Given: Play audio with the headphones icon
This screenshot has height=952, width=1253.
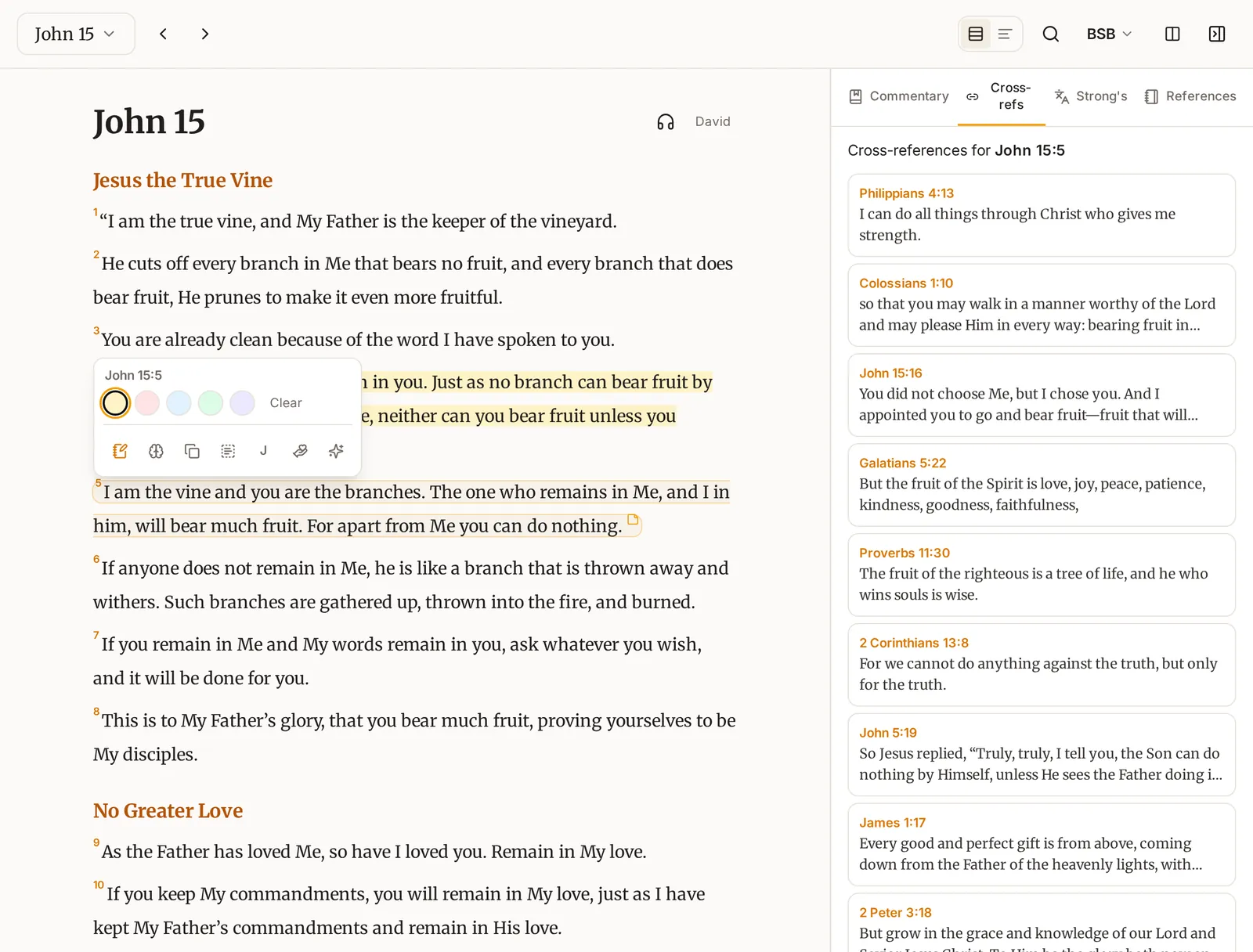Looking at the screenshot, I should [x=666, y=122].
